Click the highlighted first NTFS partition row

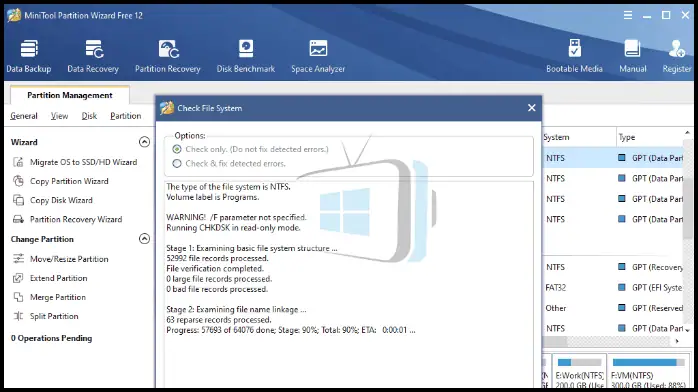tap(613, 158)
